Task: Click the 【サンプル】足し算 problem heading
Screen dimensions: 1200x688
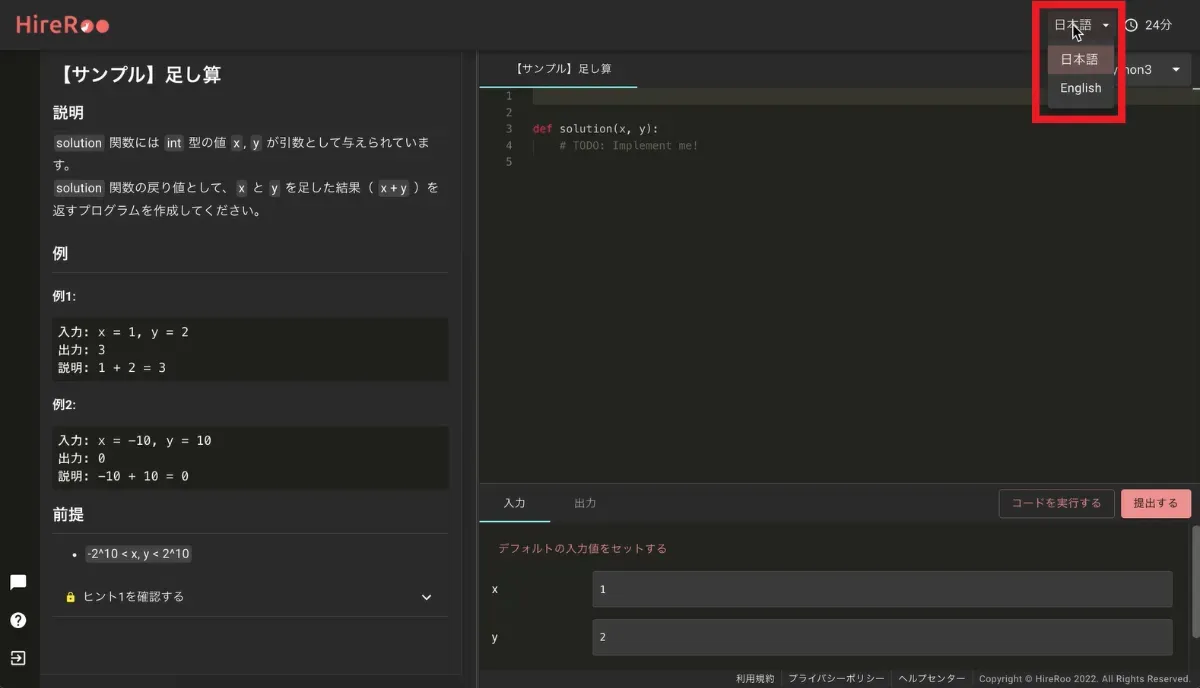Action: pos(137,74)
